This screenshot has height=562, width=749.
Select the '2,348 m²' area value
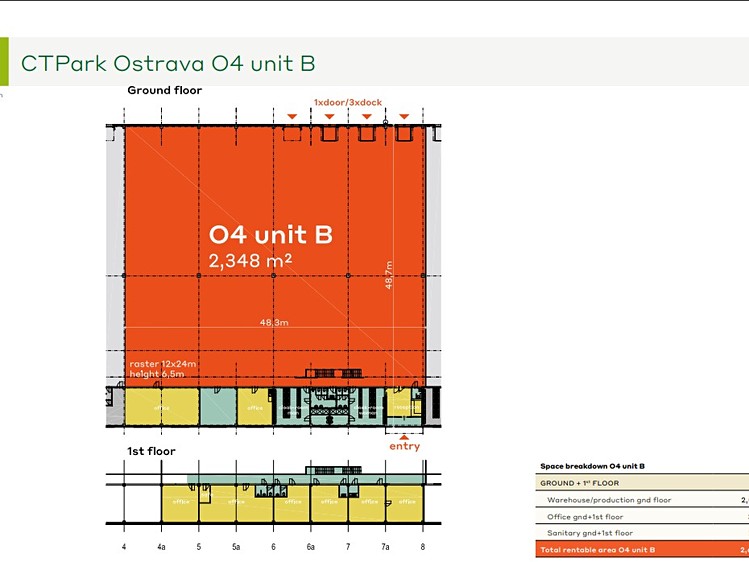(x=250, y=261)
